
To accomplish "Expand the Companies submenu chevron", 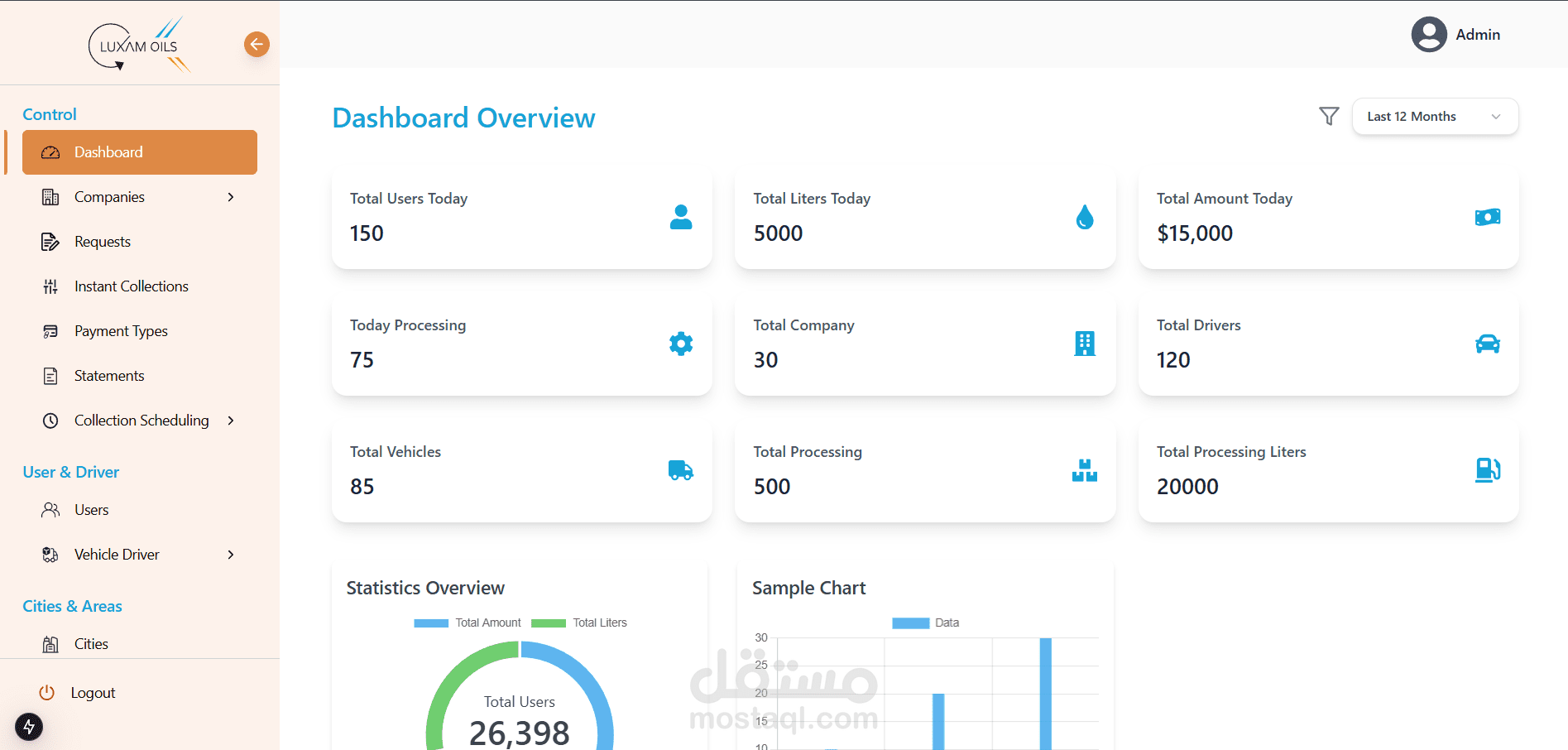I will [231, 197].
